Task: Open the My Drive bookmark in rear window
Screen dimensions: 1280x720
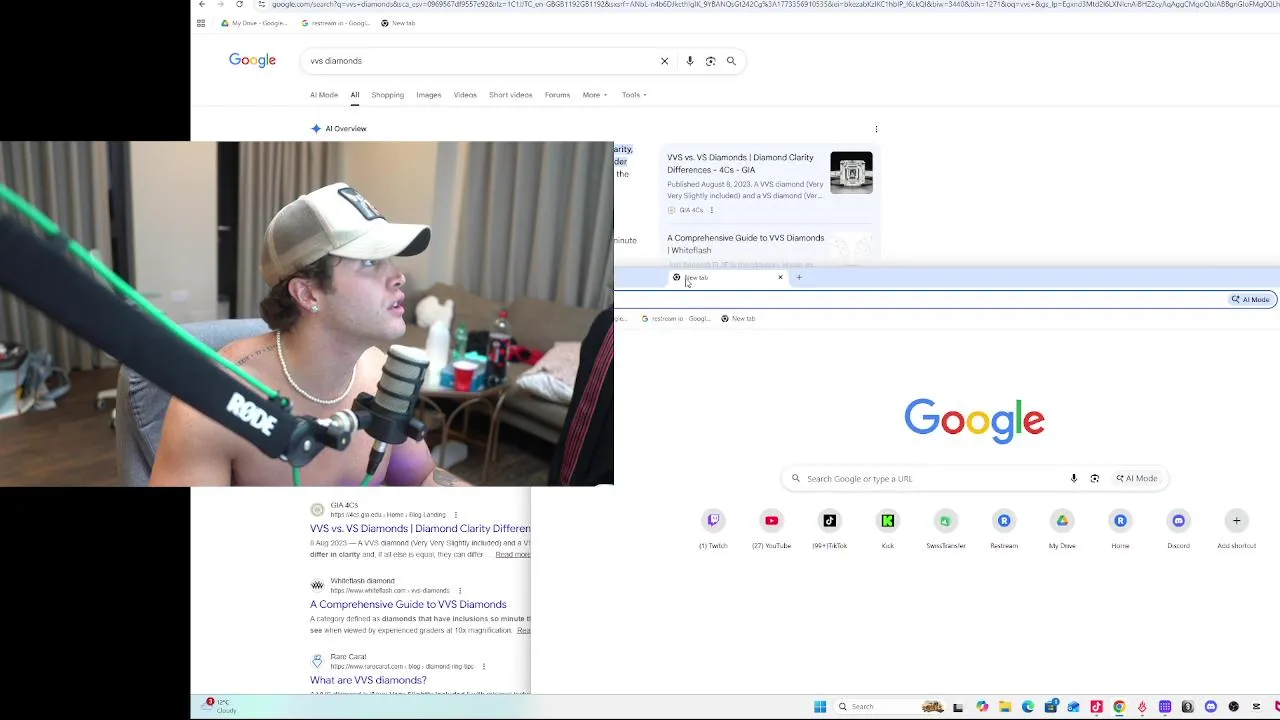Action: [254, 23]
